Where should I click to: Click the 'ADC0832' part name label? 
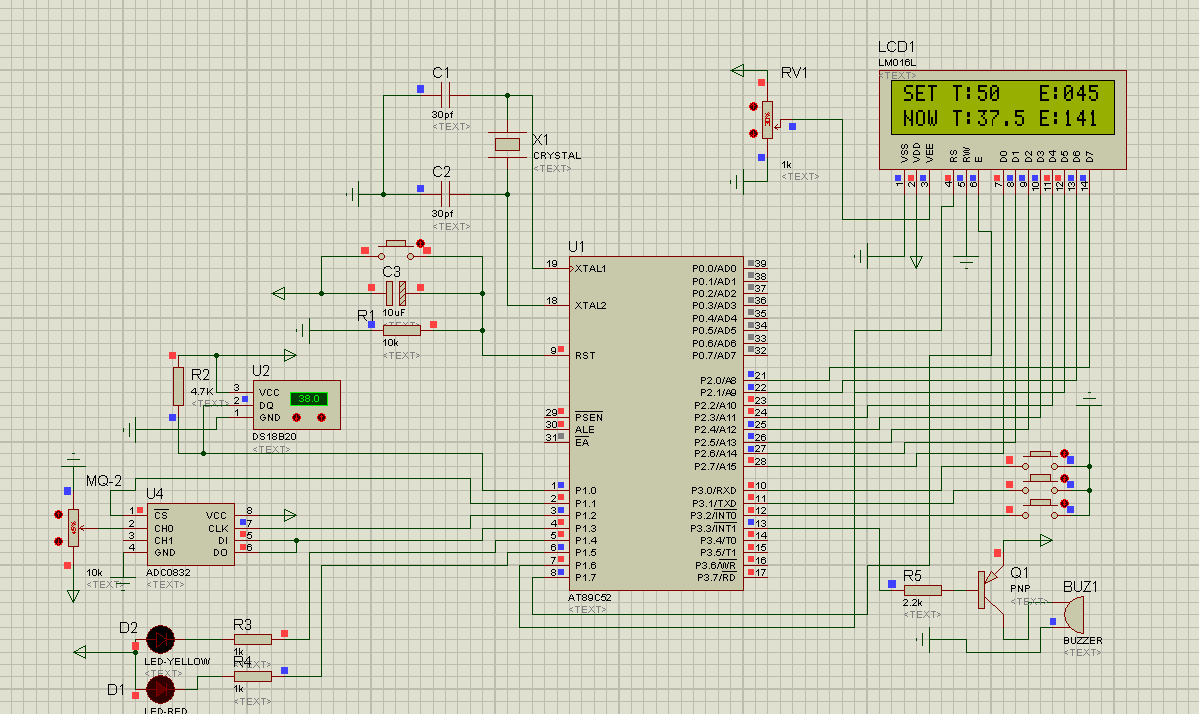pos(168,573)
